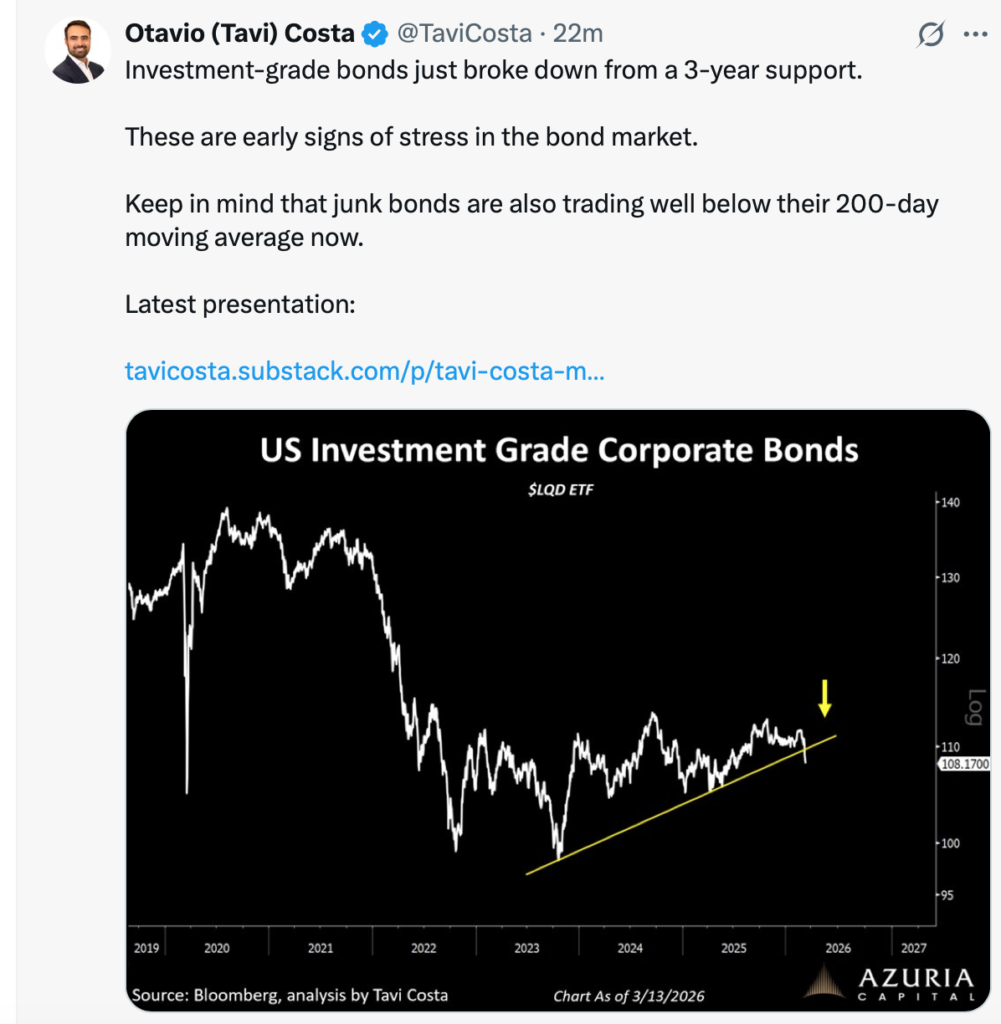Viewport: 1001px width, 1024px height.
Task: Open the three-dot more options menu
Action: point(974,34)
